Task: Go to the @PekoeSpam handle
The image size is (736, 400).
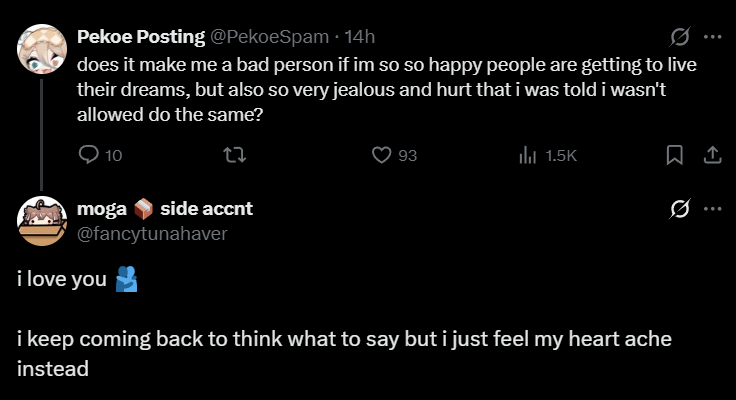Action: click(x=268, y=37)
